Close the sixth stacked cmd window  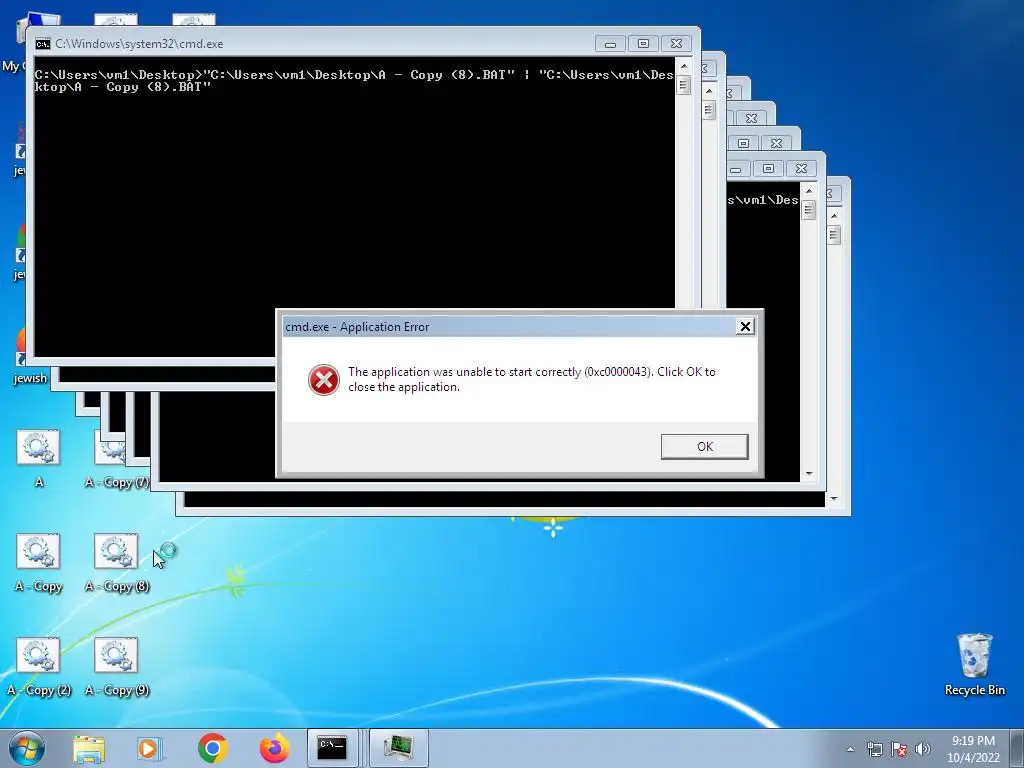tap(801, 168)
